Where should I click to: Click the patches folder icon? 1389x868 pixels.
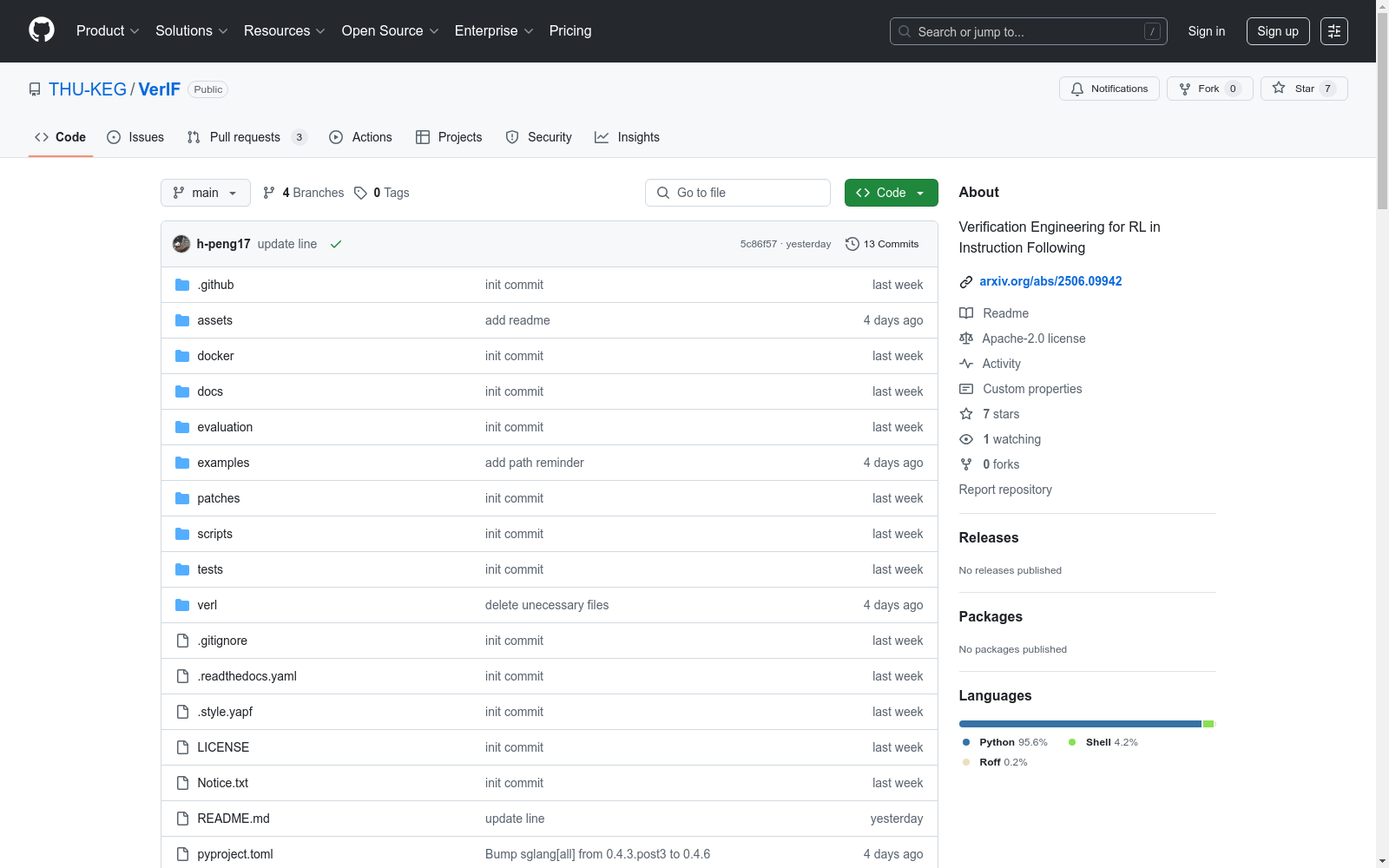(x=182, y=498)
